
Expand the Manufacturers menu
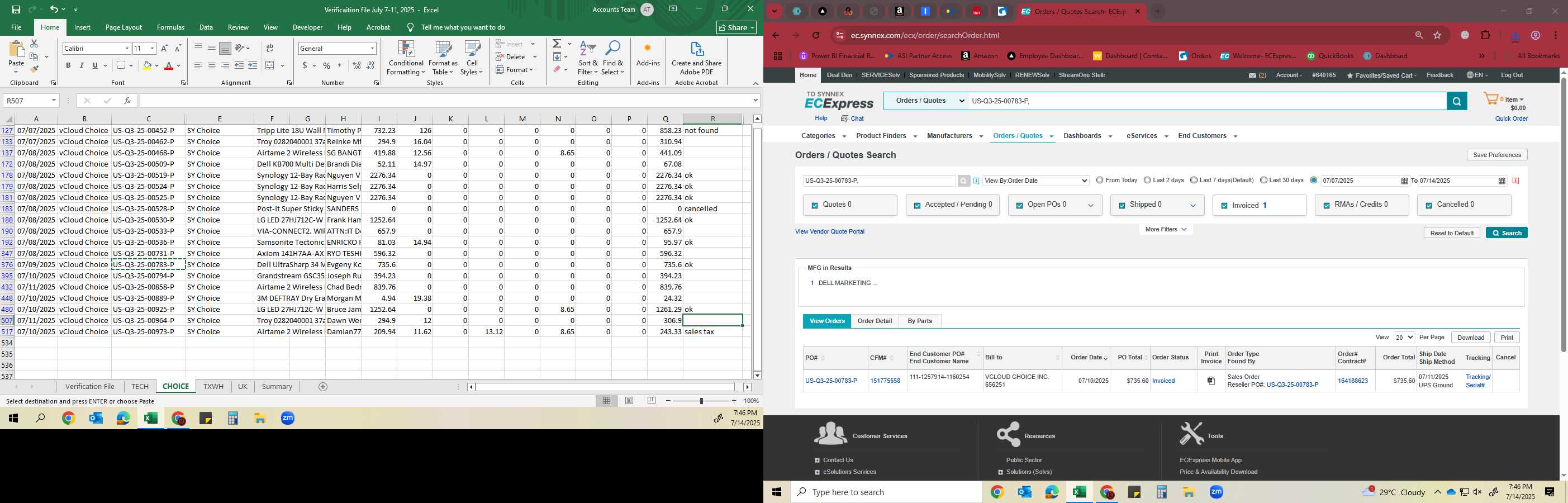[954, 136]
